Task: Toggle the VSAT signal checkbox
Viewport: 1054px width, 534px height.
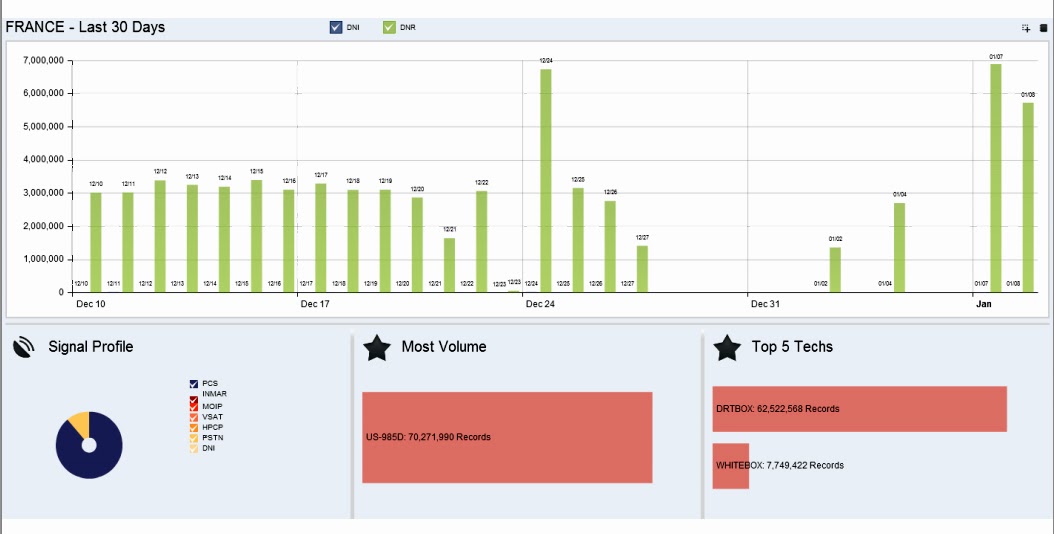Action: click(194, 417)
